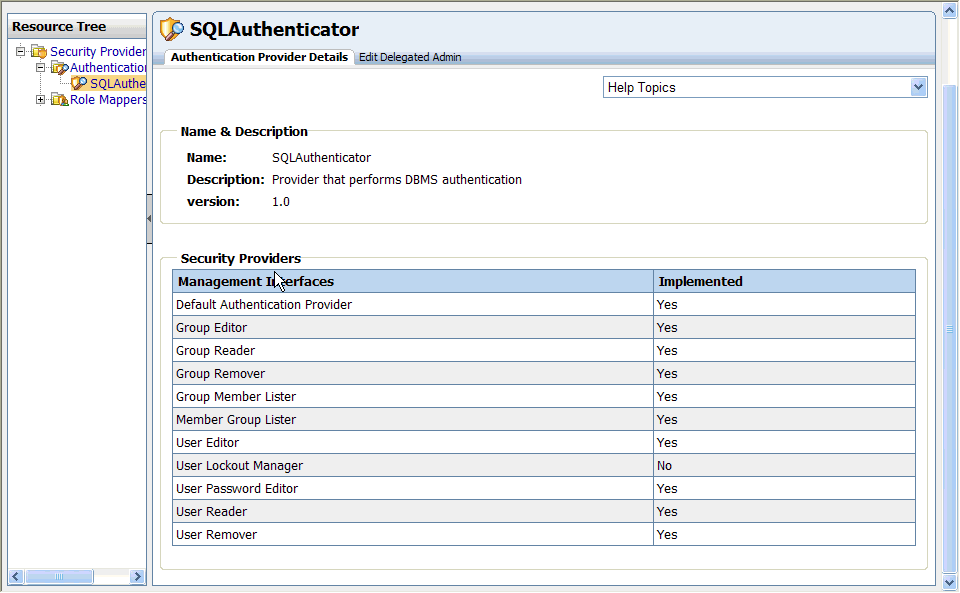The image size is (960, 593).
Task: Open the Help Topics dropdown
Action: 918,87
